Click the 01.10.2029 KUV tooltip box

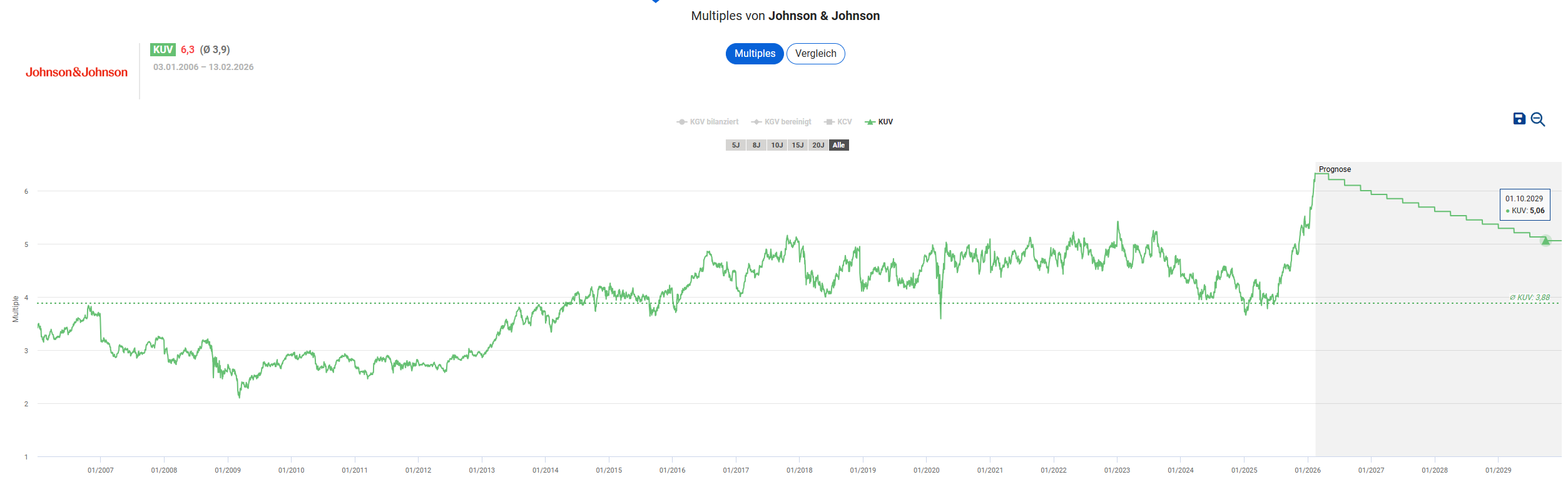click(1525, 204)
